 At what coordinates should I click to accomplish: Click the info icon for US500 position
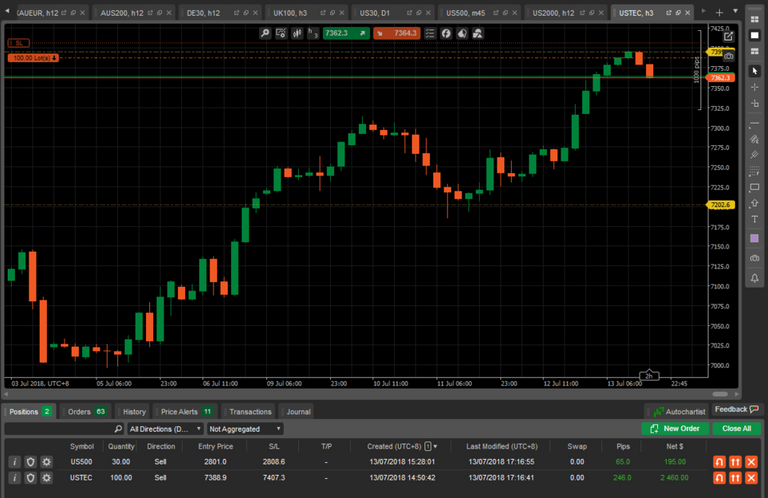tap(14, 461)
